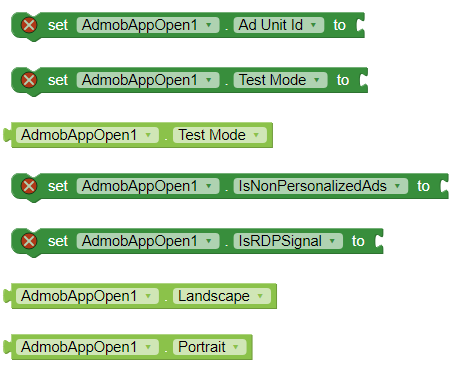Expand the Test Mode dropdown on the getter block
This screenshot has height=370, width=465.
(x=220, y=135)
